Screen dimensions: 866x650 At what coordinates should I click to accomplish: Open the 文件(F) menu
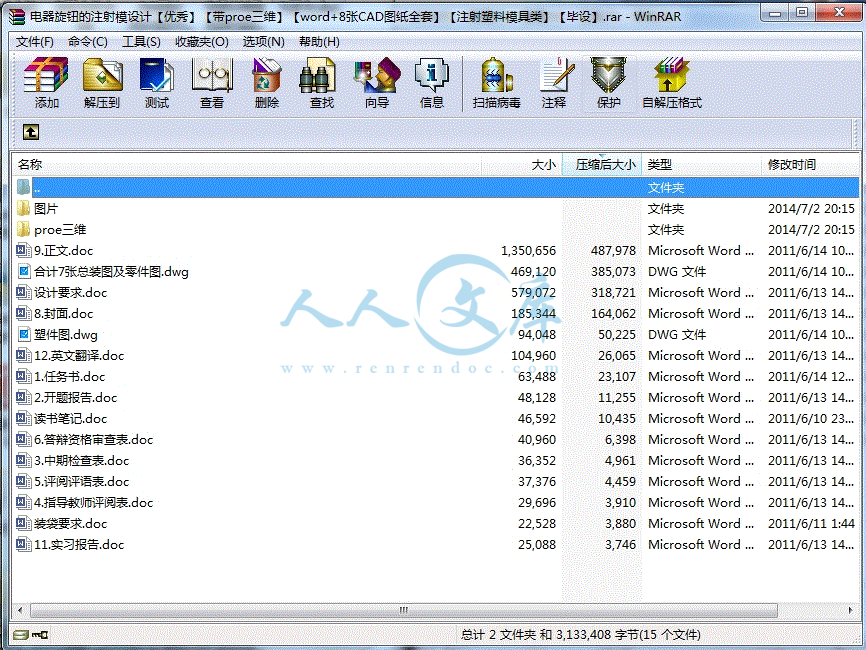(34, 41)
